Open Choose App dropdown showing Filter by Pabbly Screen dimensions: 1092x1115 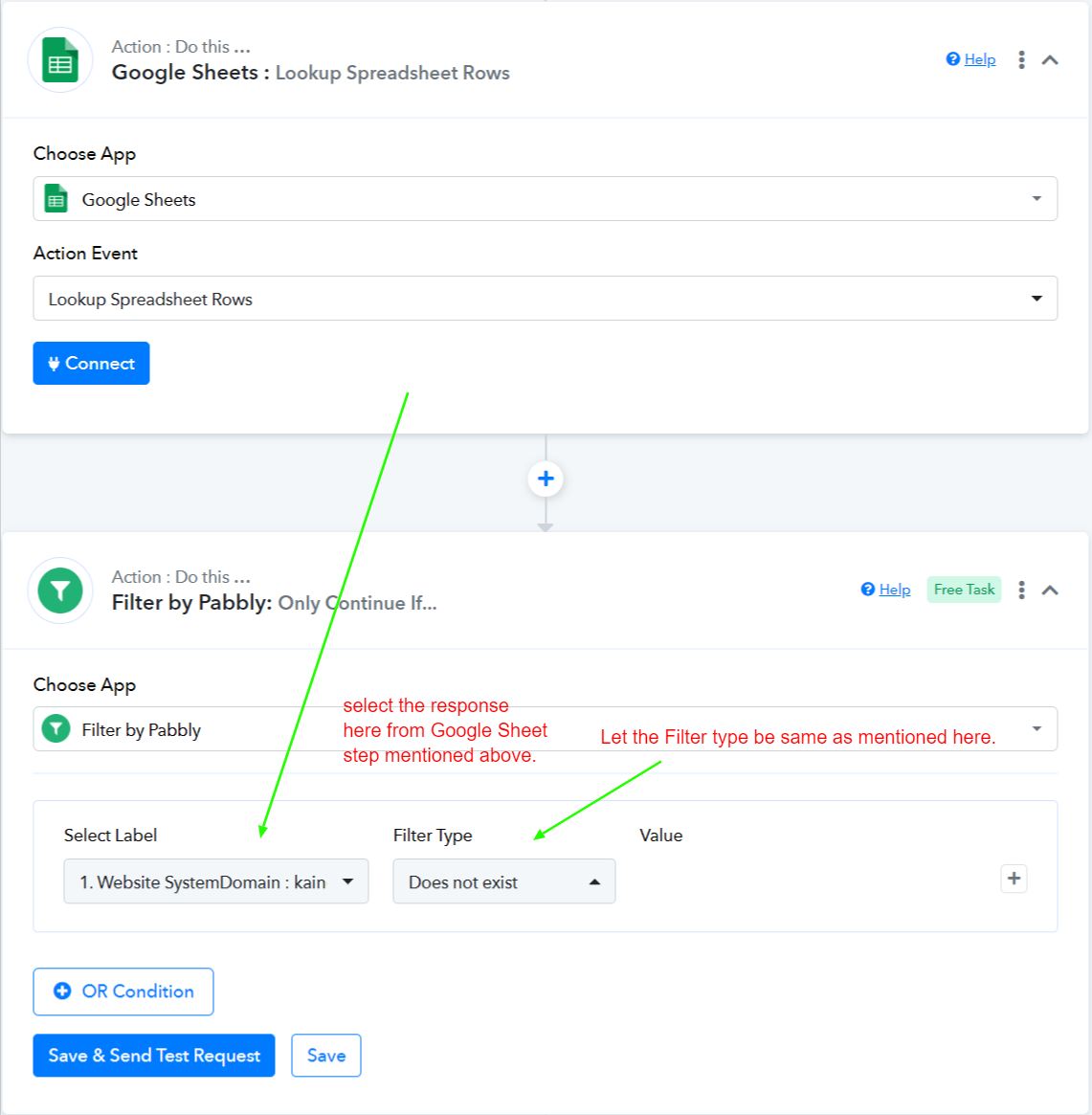[x=546, y=729]
